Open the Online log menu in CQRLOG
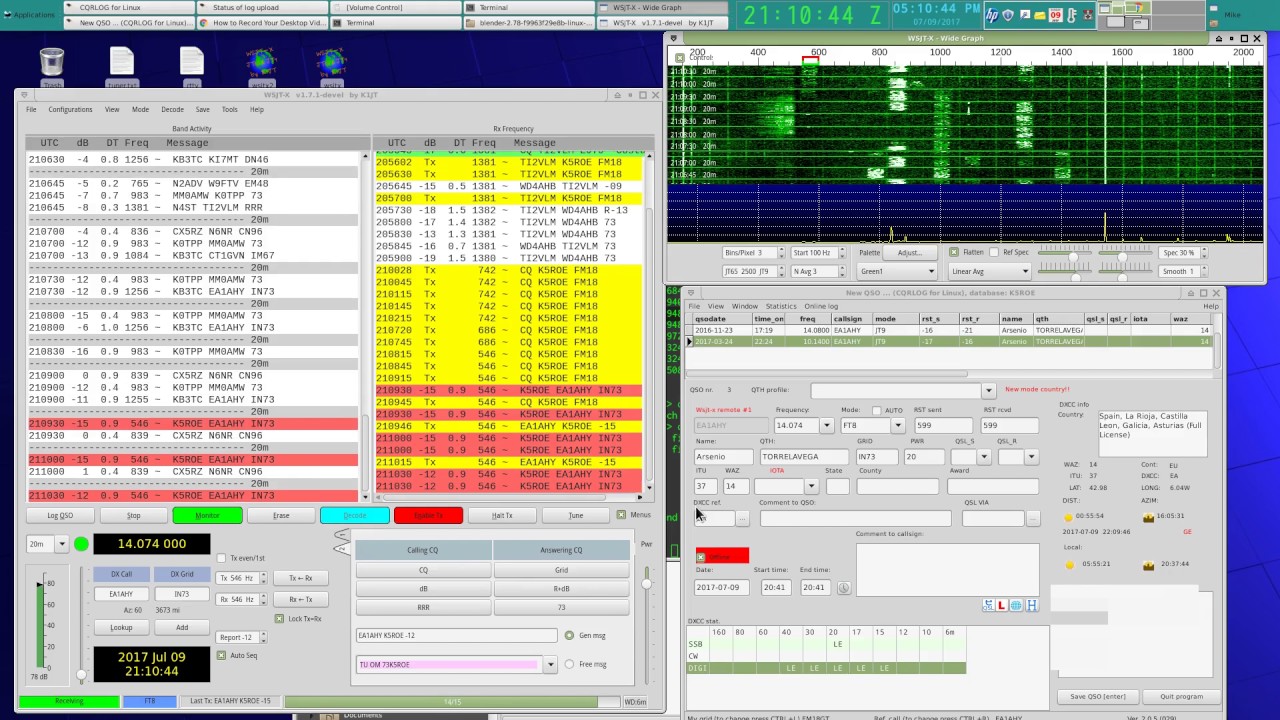Viewport: 1280px width, 720px height. 821,306
